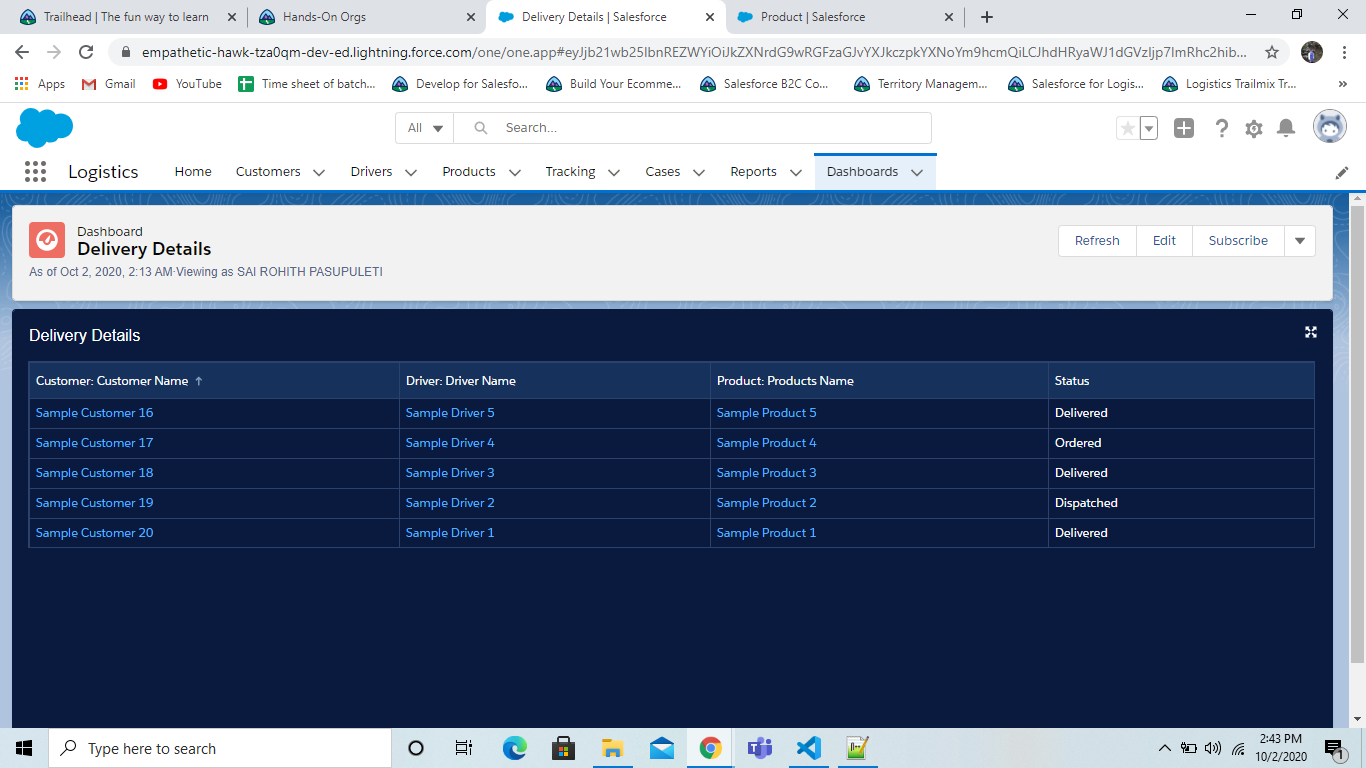The height and width of the screenshot is (768, 1366).
Task: Expand the Tracking tab dropdown chevron
Action: 614,172
